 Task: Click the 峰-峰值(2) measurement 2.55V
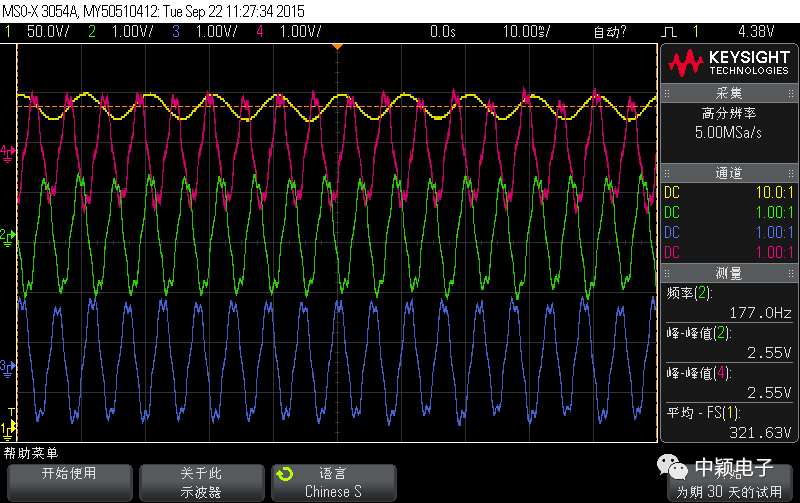click(x=729, y=343)
